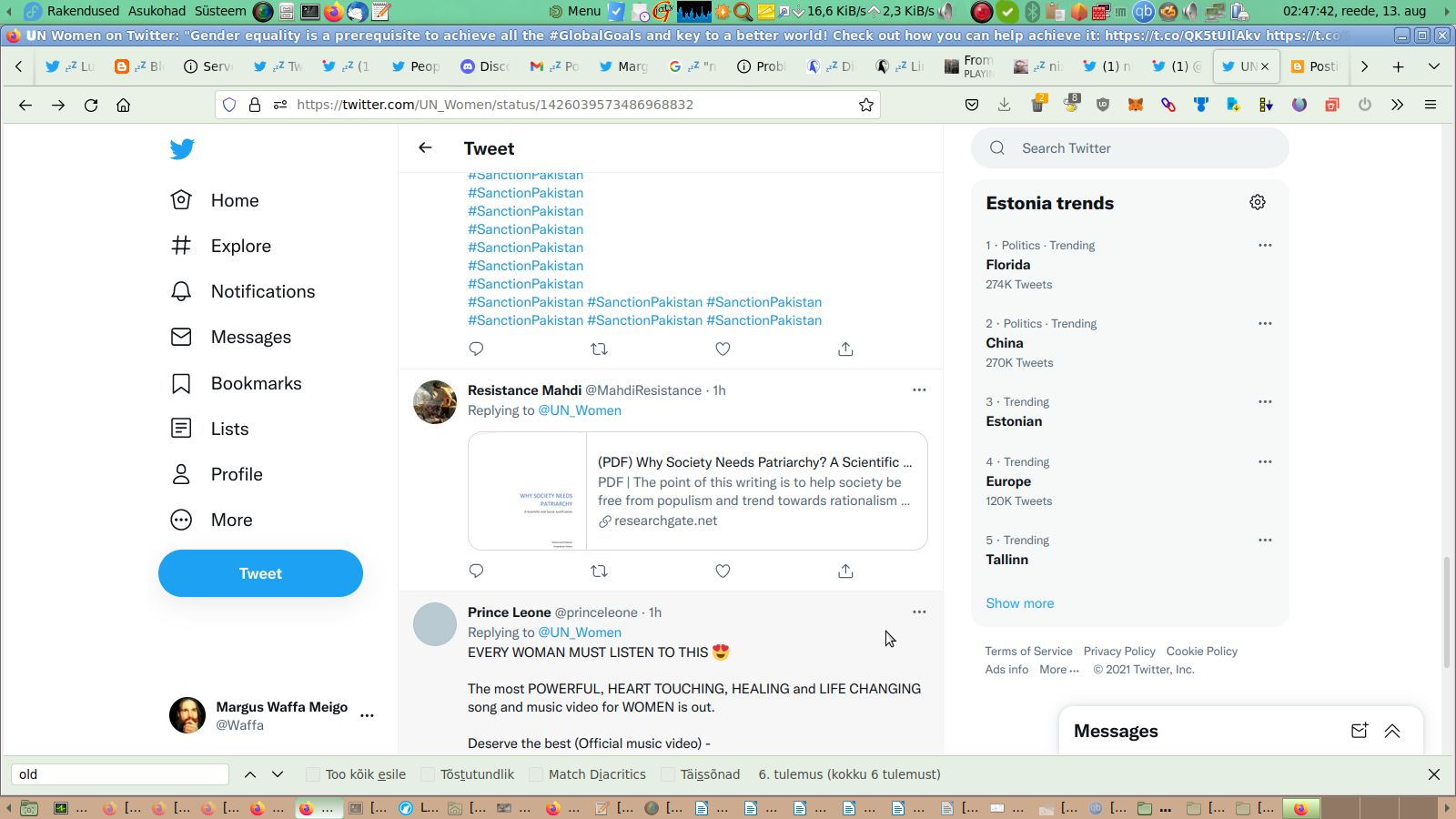Screen dimensions: 1456x819
Task: View your Profile
Action: [217, 474]
